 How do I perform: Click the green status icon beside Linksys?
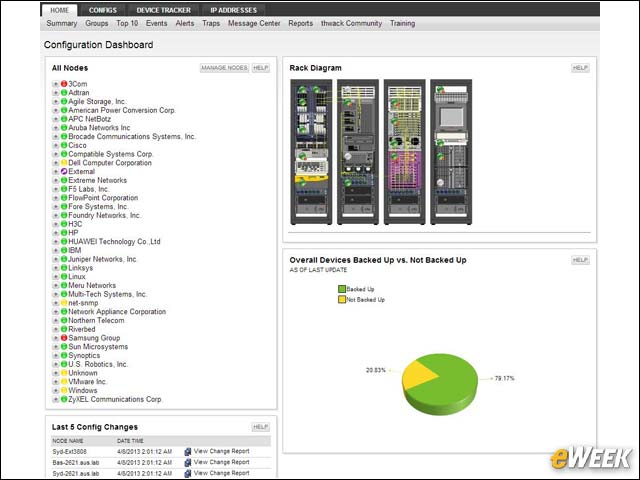click(x=64, y=268)
